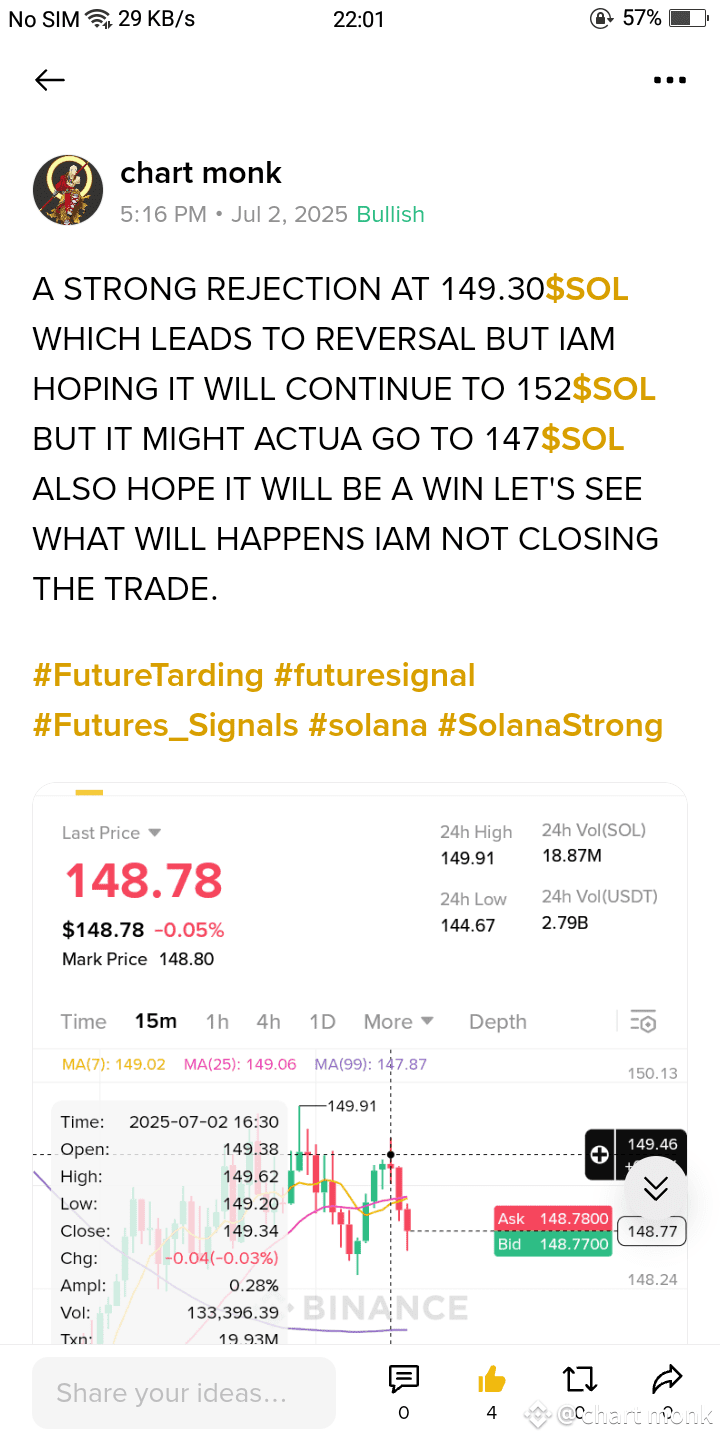This screenshot has height=1440, width=720.
Task: Tap the comment bubble icon
Action: (x=403, y=1380)
